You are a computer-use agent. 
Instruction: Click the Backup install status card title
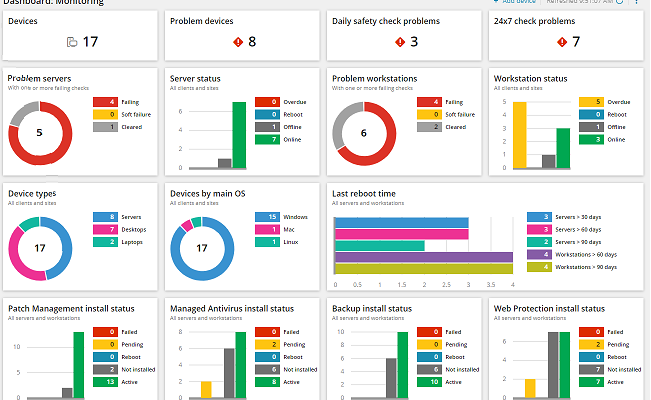pyautogui.click(x=372, y=309)
